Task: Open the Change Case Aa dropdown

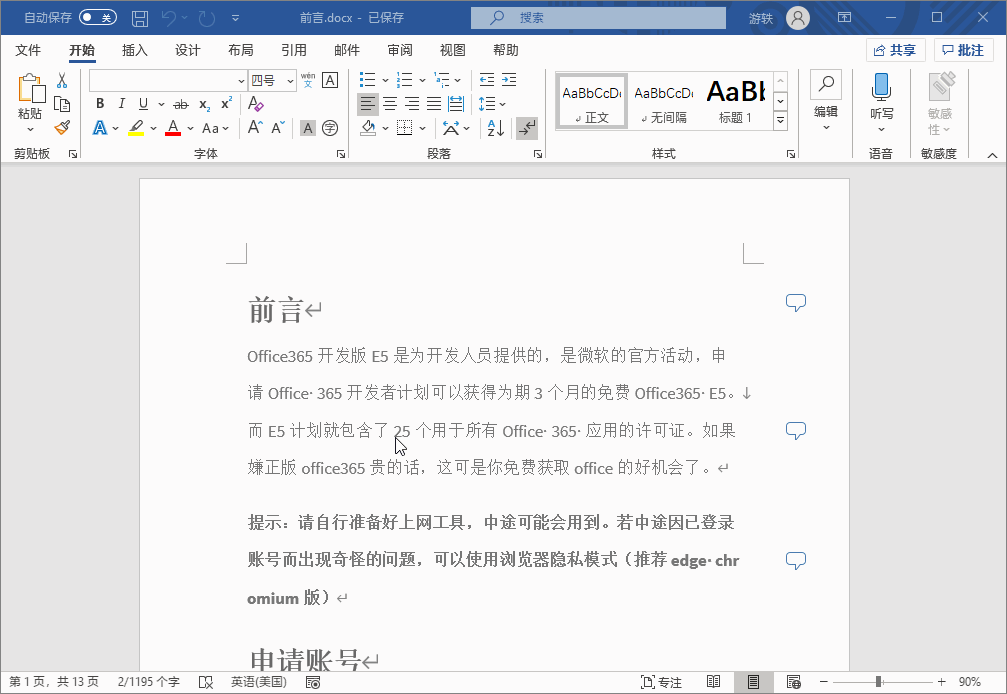Action: click(215, 128)
